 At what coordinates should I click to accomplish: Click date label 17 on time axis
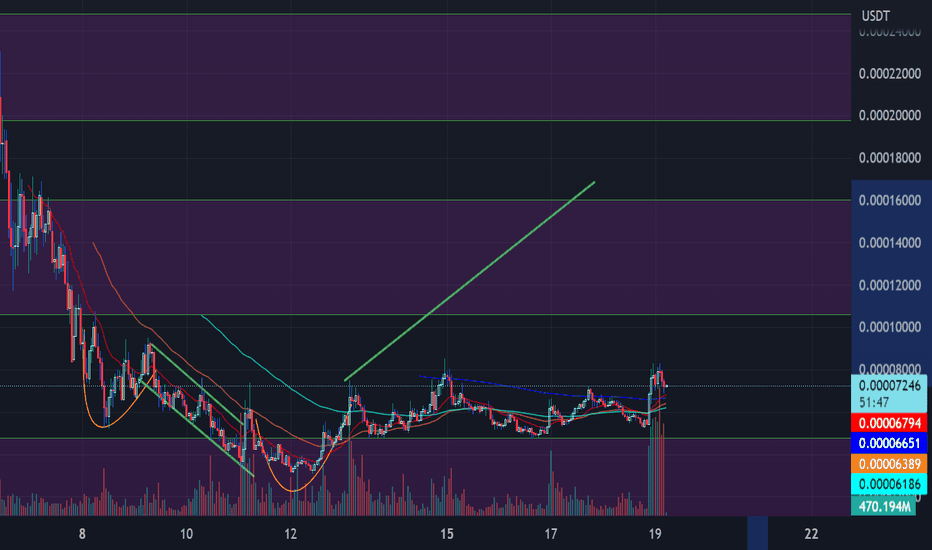[550, 534]
